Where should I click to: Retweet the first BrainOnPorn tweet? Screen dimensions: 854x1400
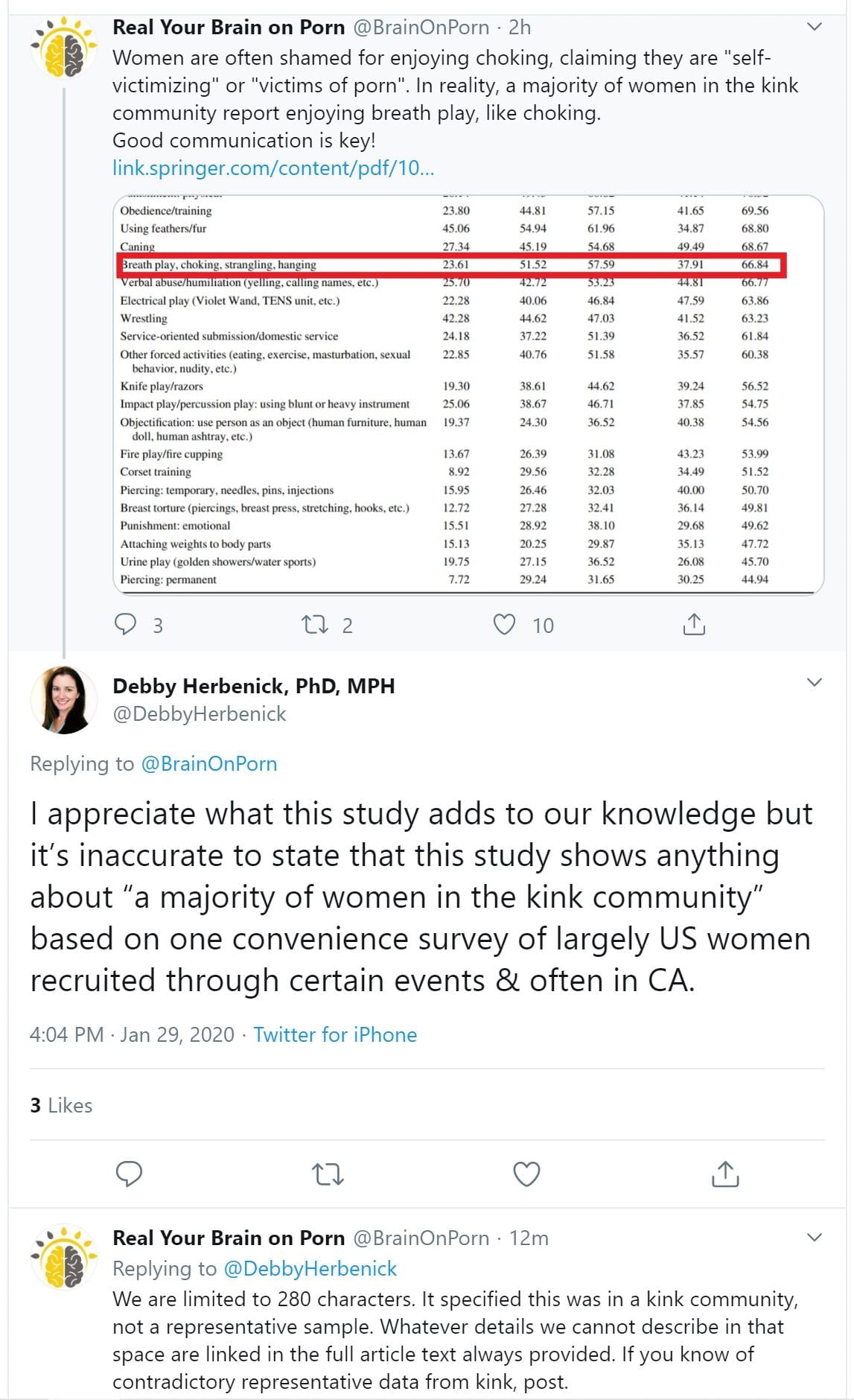click(x=314, y=624)
